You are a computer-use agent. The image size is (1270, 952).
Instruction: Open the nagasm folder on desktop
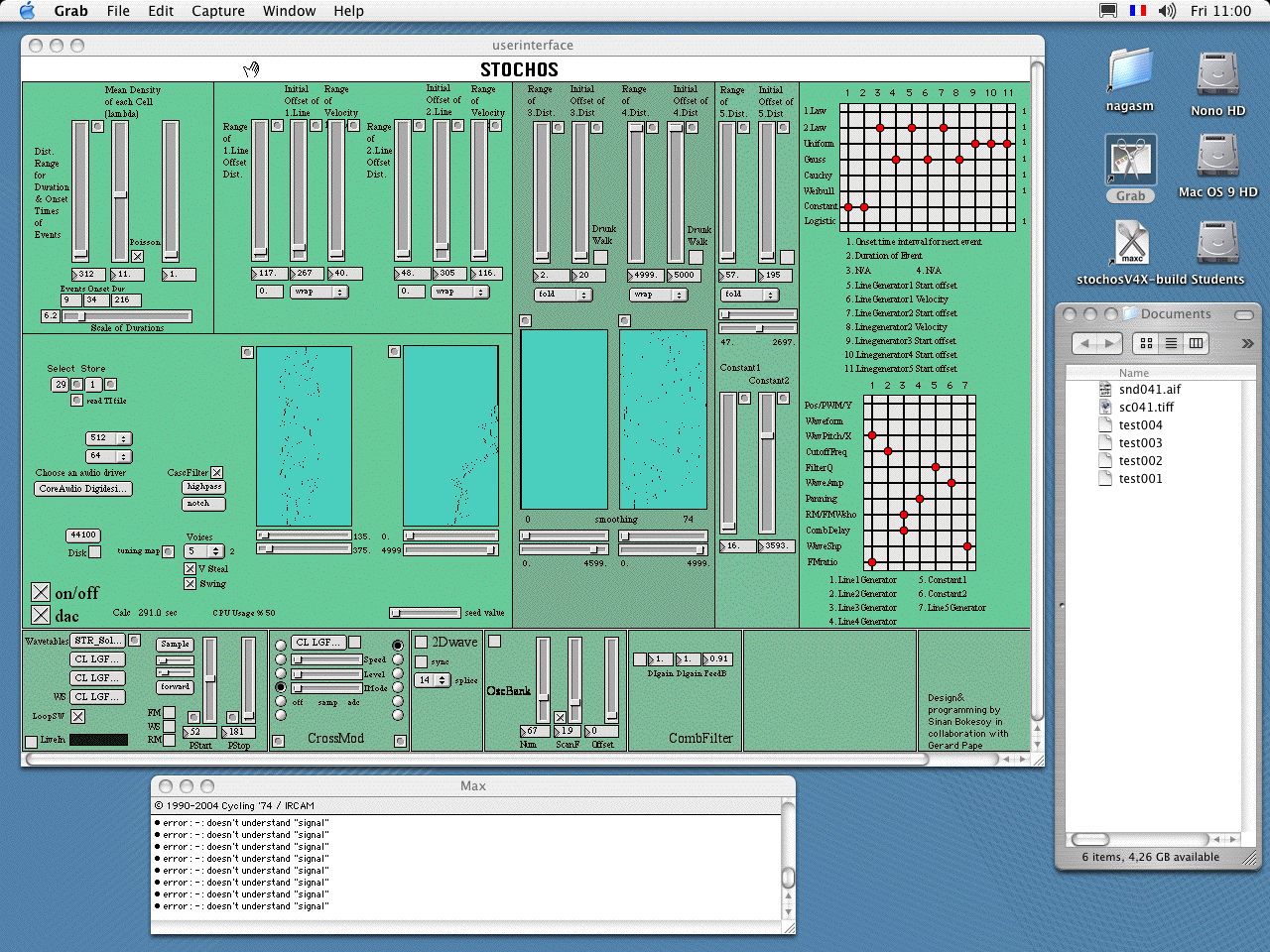click(x=1130, y=71)
